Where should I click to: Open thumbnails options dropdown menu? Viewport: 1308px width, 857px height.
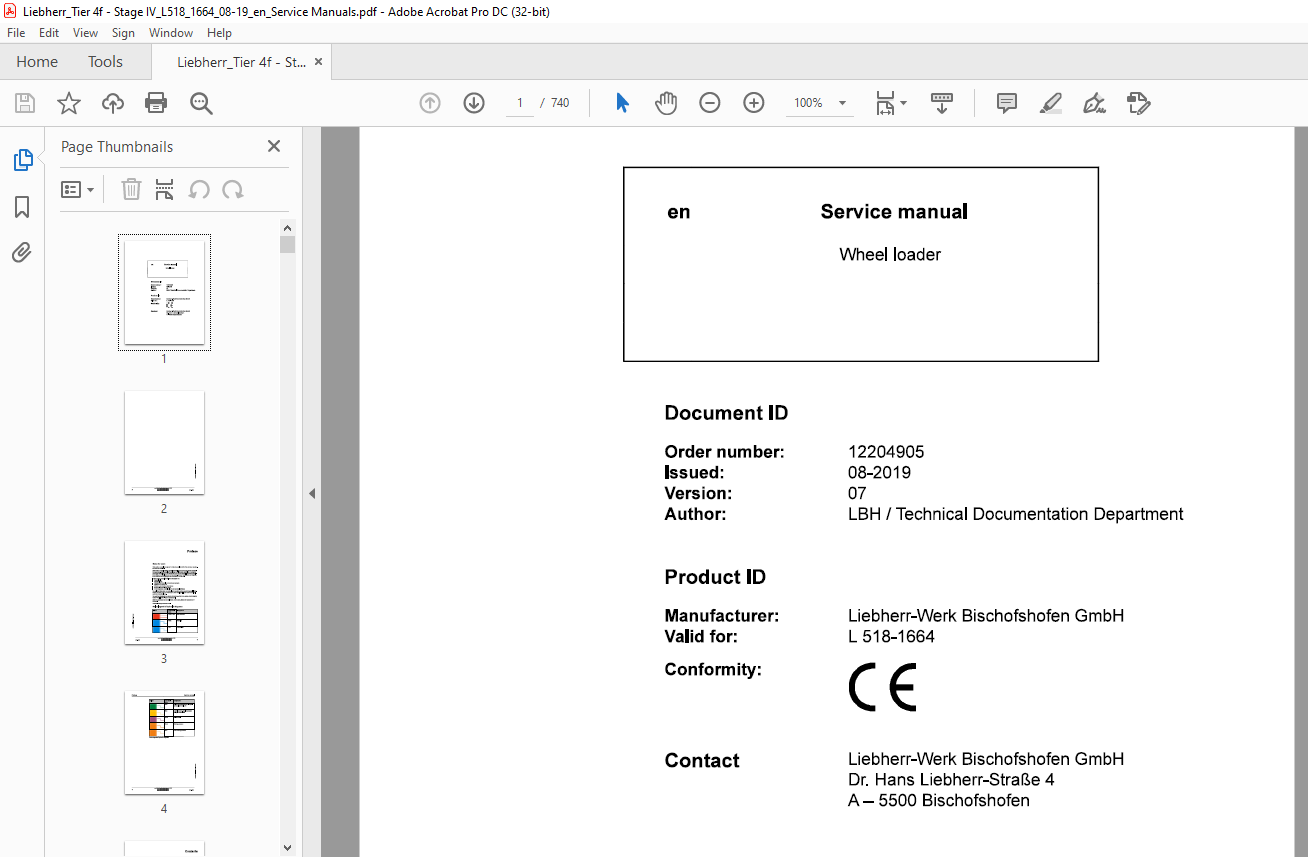pos(78,189)
